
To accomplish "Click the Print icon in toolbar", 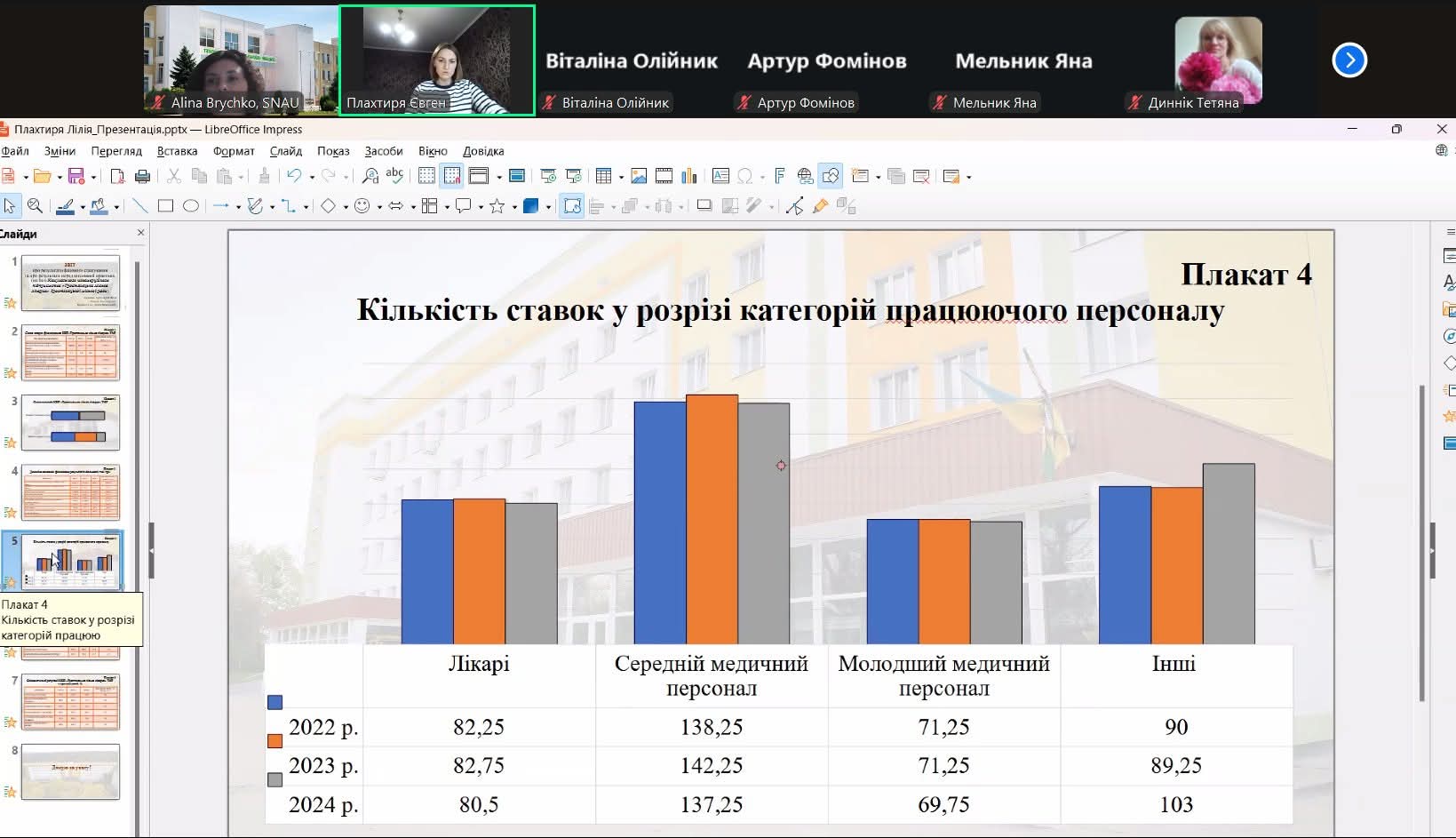I will [x=142, y=177].
